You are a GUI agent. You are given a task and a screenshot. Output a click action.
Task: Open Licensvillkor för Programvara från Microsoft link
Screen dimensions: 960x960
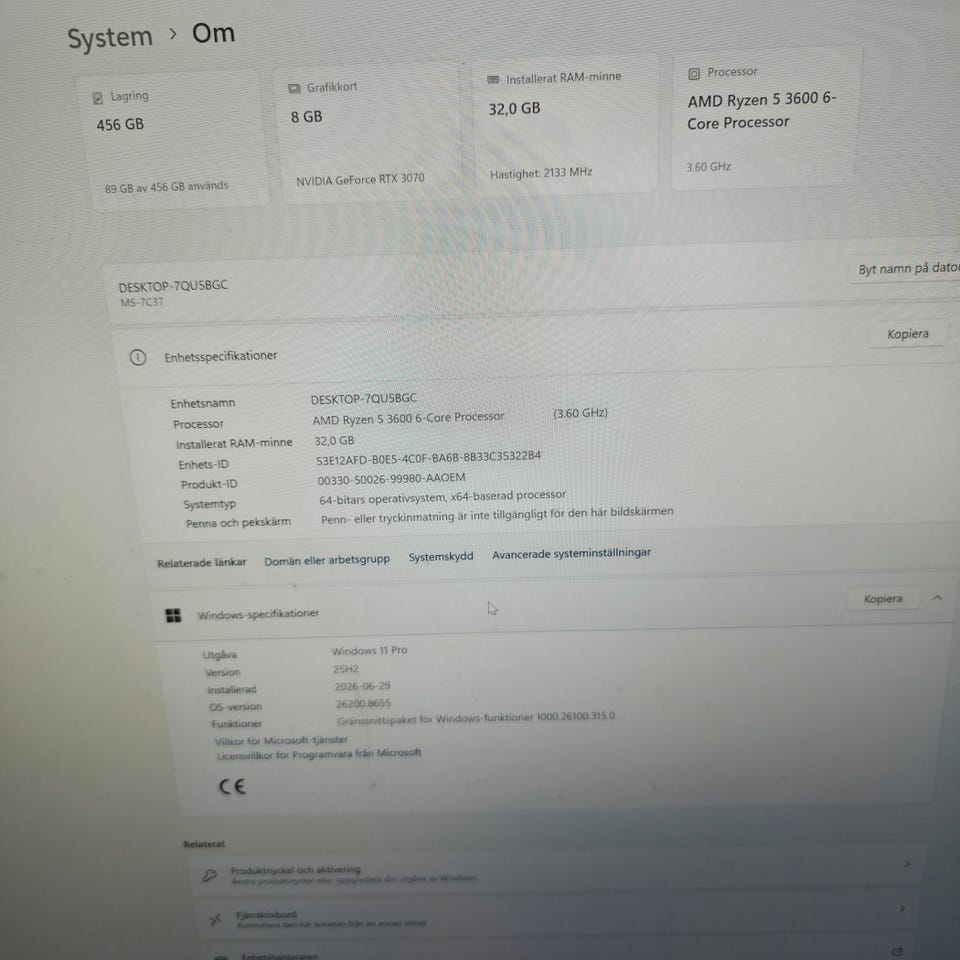(319, 754)
